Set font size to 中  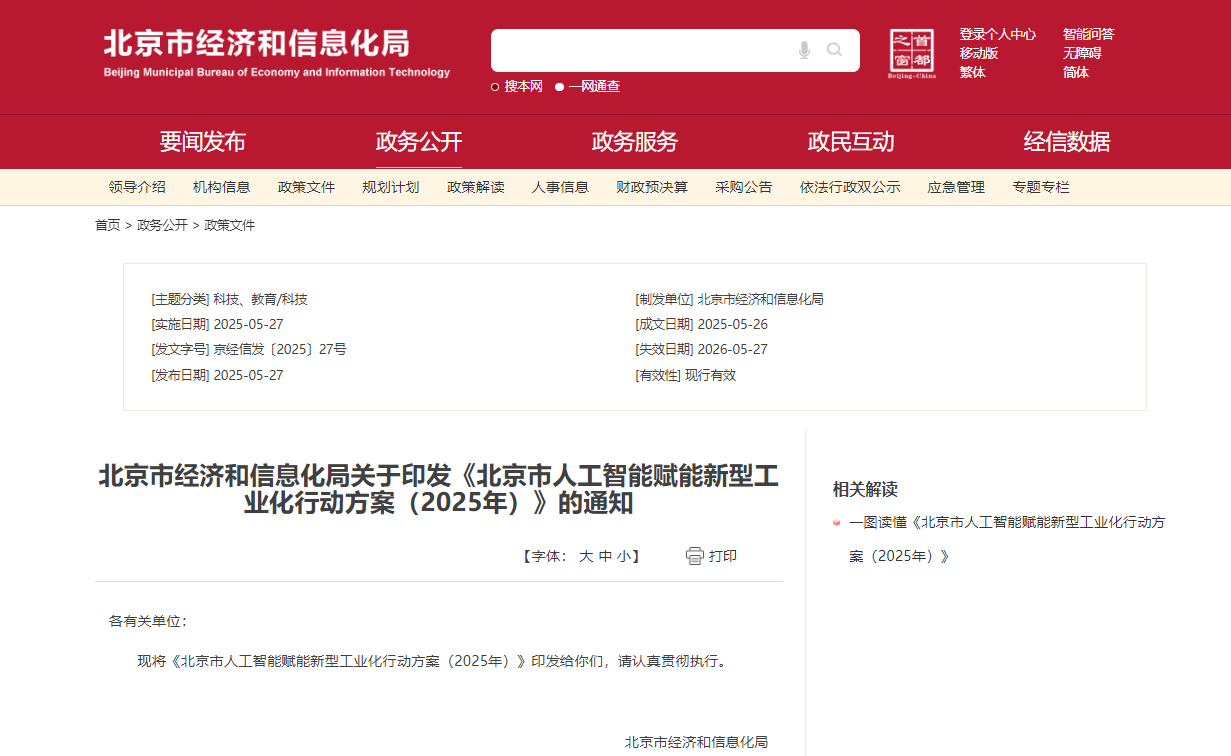(x=605, y=556)
